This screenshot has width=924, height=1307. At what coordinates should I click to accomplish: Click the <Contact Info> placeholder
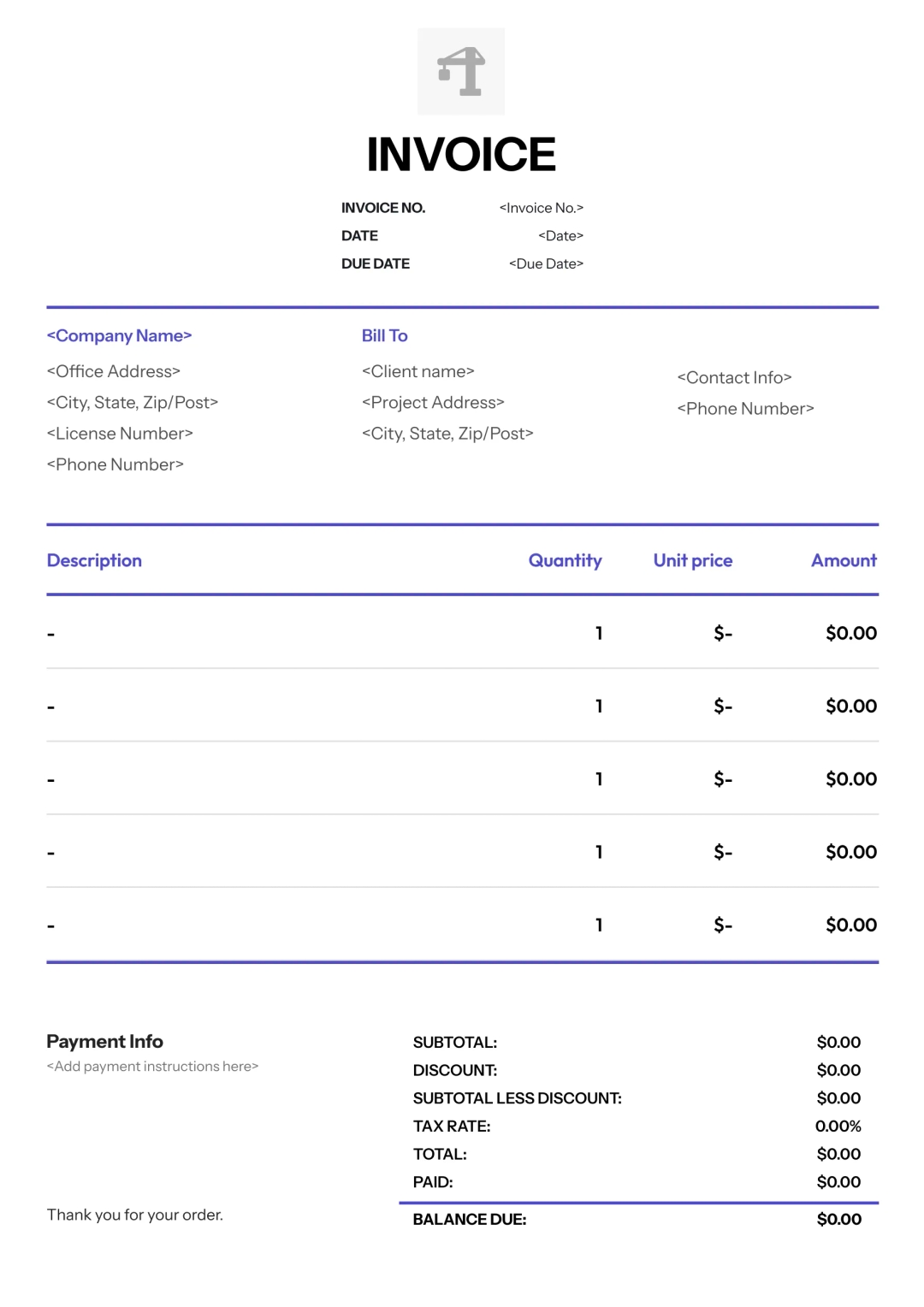(734, 378)
